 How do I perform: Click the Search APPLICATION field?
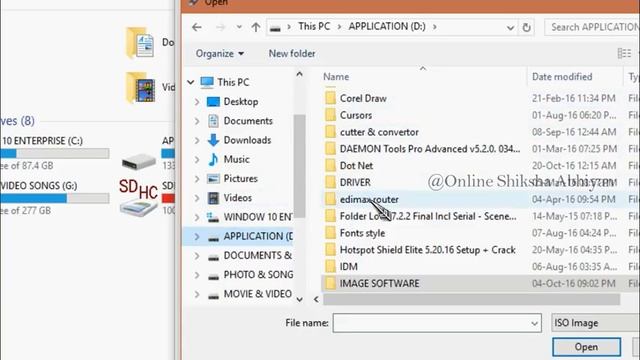click(x=592, y=27)
